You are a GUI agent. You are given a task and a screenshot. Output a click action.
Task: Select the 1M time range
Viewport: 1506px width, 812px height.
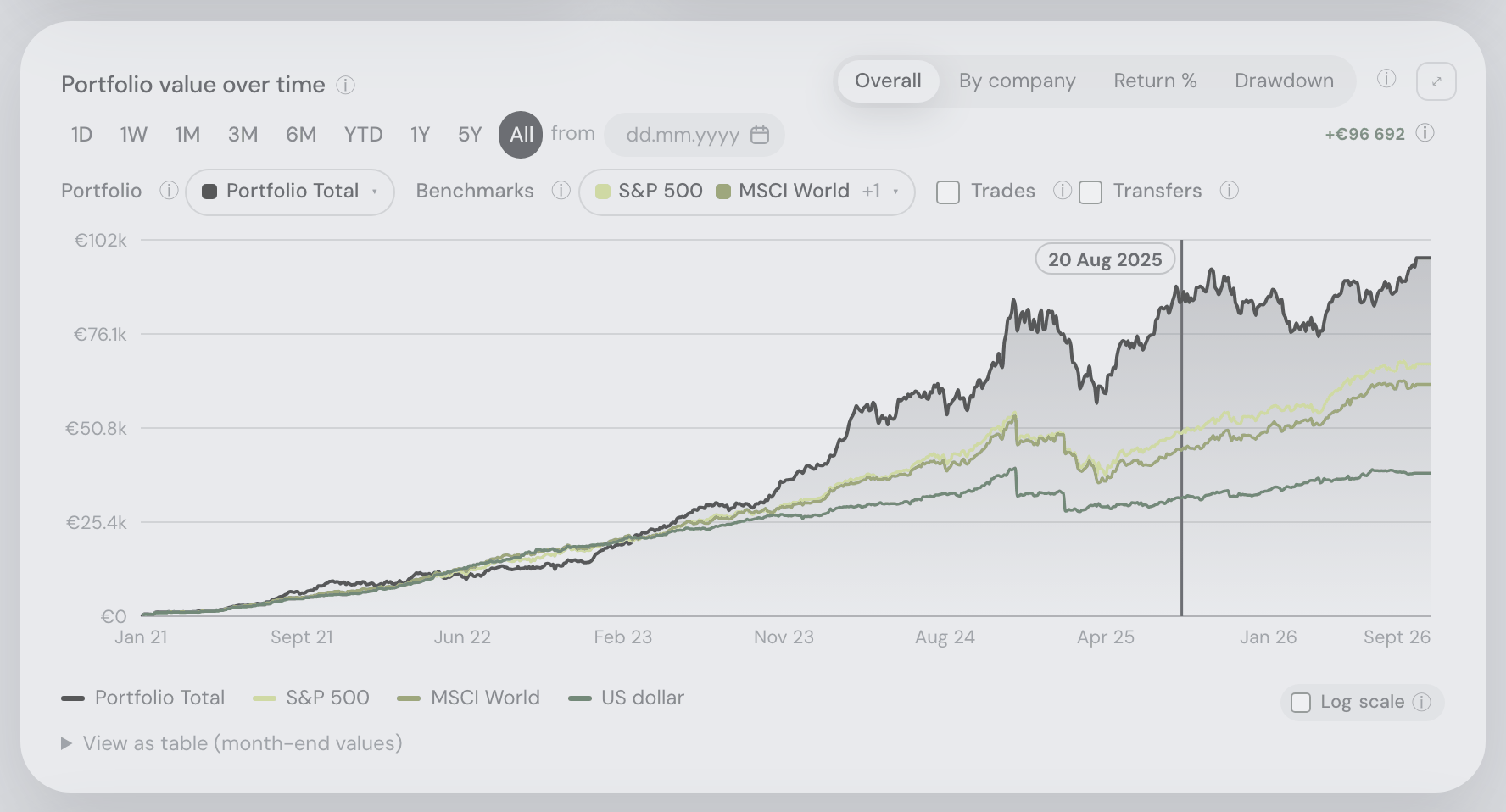pos(187,135)
